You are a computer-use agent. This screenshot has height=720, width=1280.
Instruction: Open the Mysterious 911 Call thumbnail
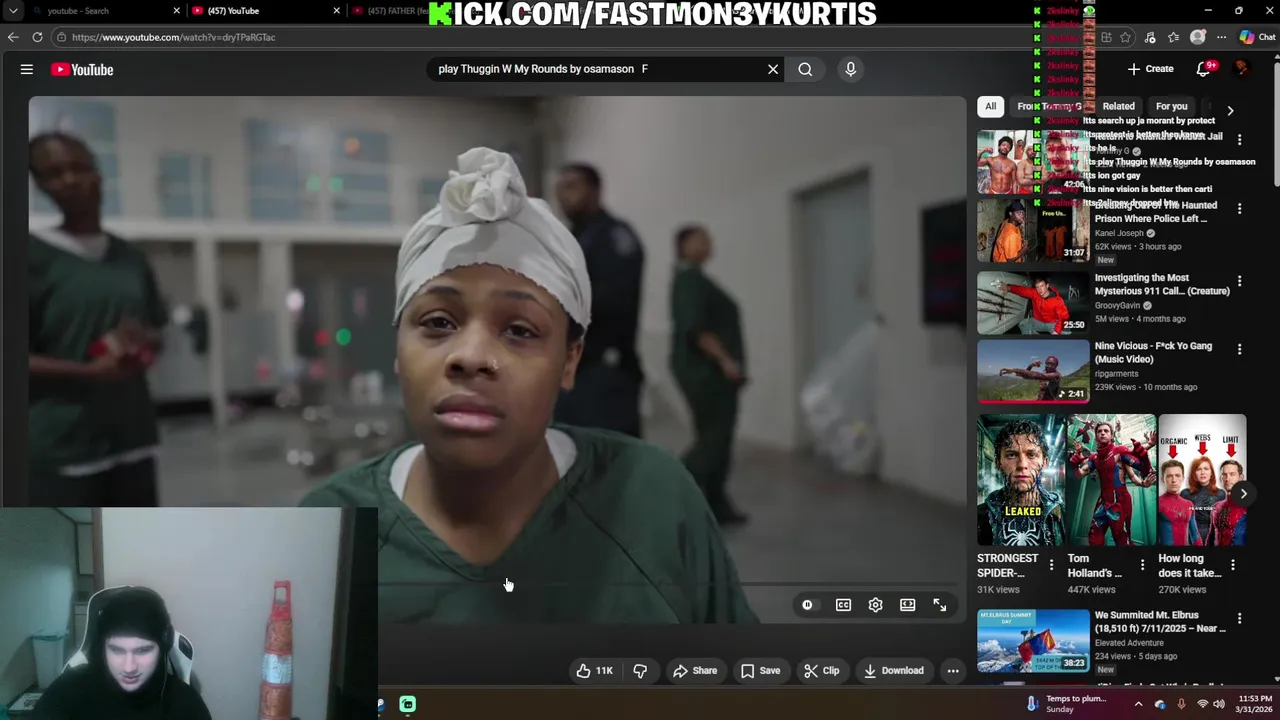1033,303
